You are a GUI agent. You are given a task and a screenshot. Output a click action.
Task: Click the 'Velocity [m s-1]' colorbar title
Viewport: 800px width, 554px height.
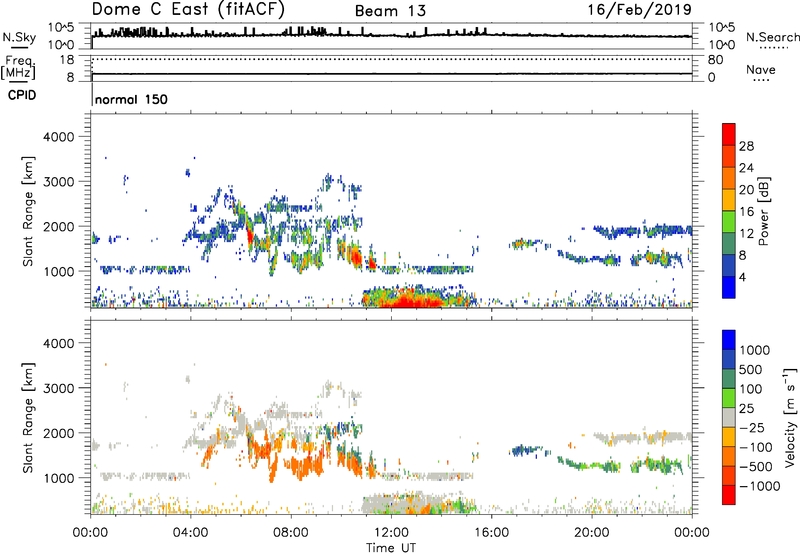(x=790, y=417)
